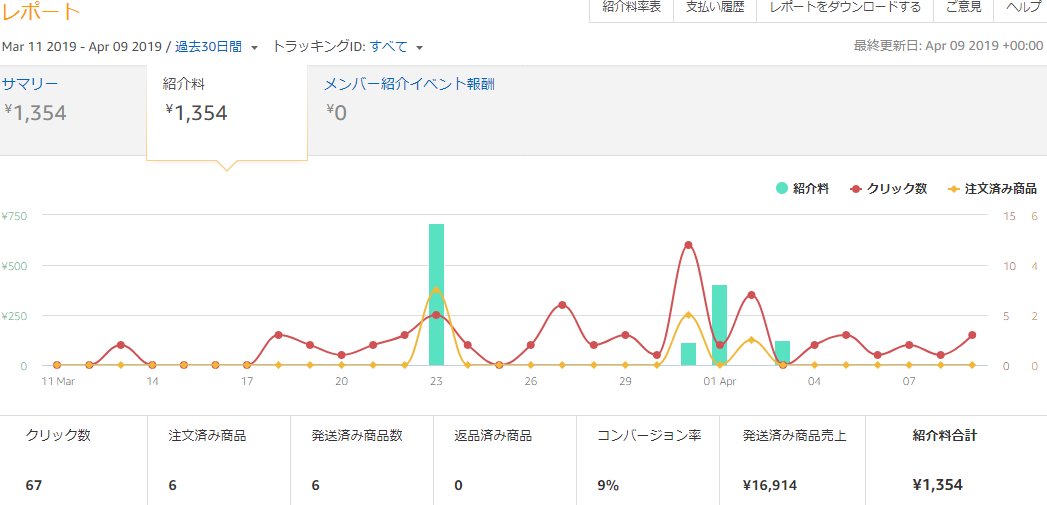Click the 注文済み商品 6 summary cell
The image size is (1047, 505).
pyautogui.click(x=219, y=460)
